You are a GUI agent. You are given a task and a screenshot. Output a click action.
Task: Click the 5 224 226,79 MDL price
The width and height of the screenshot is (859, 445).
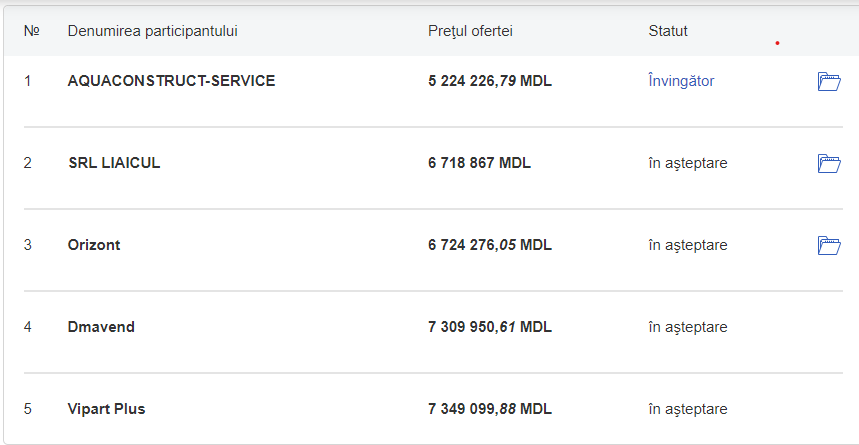click(490, 81)
